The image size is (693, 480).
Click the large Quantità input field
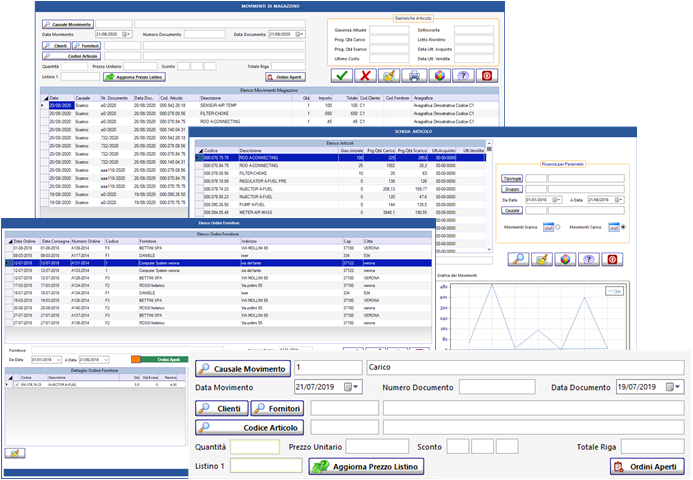tap(255, 447)
